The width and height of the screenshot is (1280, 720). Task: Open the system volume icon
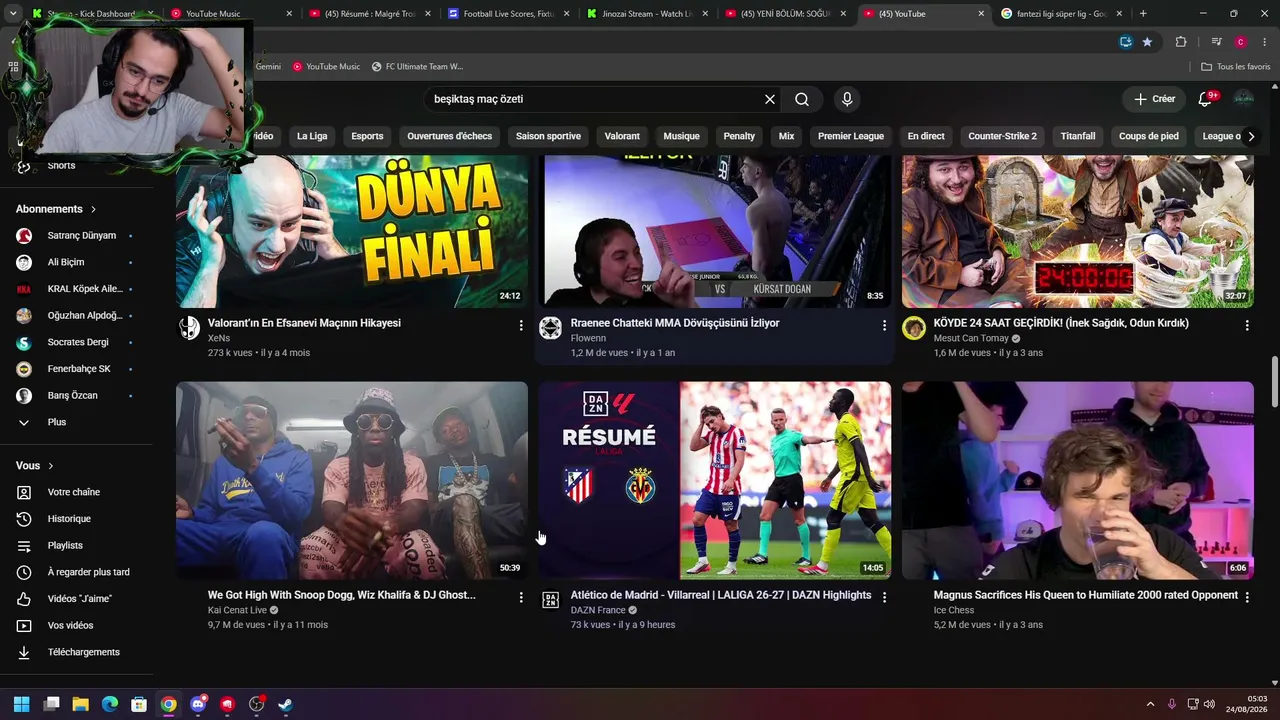pyautogui.click(x=1209, y=704)
